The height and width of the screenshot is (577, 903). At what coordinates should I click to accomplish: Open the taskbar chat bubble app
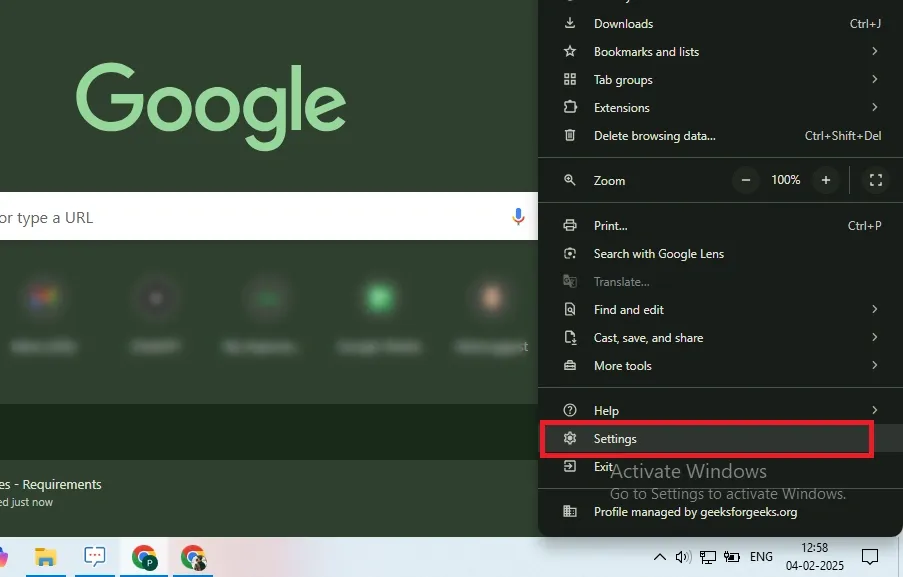[x=94, y=557]
